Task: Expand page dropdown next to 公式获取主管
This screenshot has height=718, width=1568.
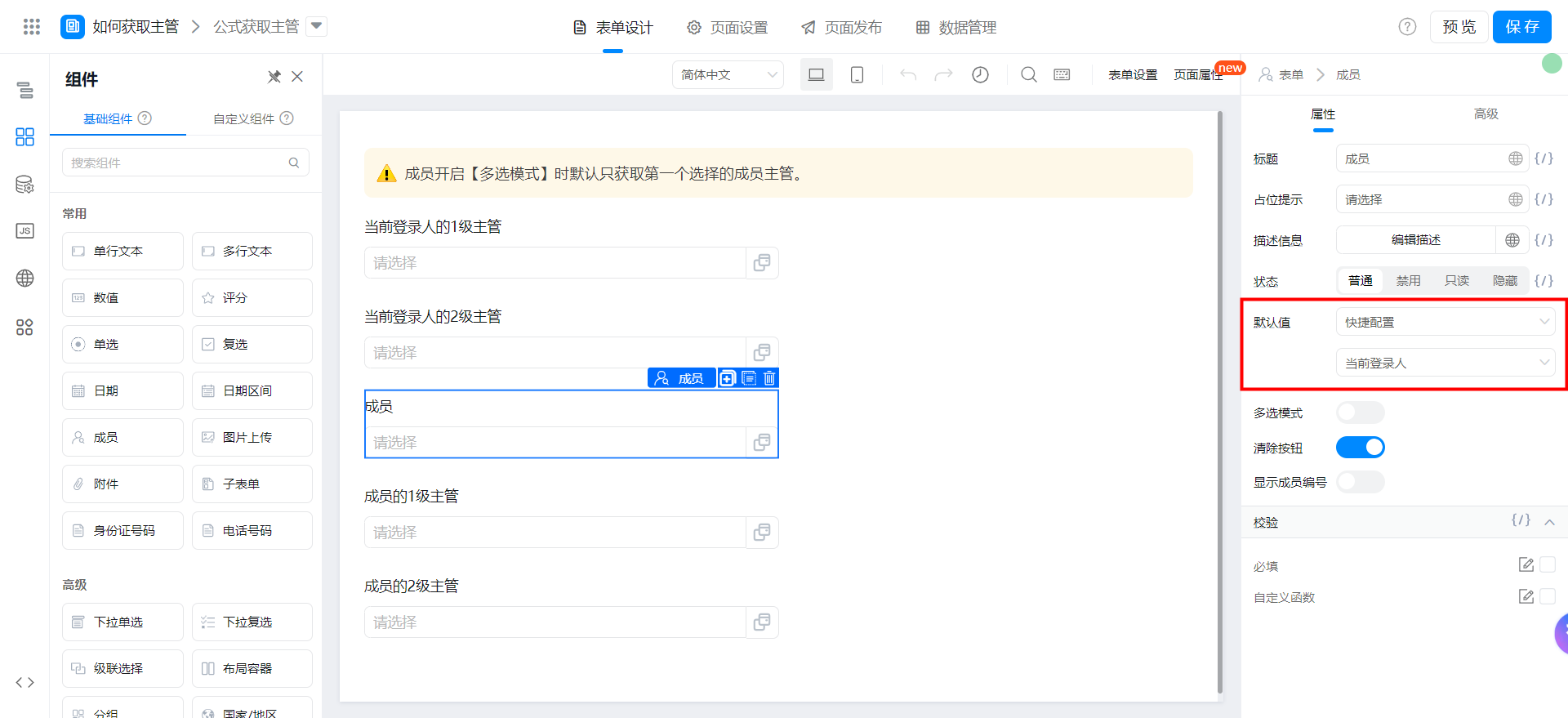Action: pyautogui.click(x=317, y=27)
